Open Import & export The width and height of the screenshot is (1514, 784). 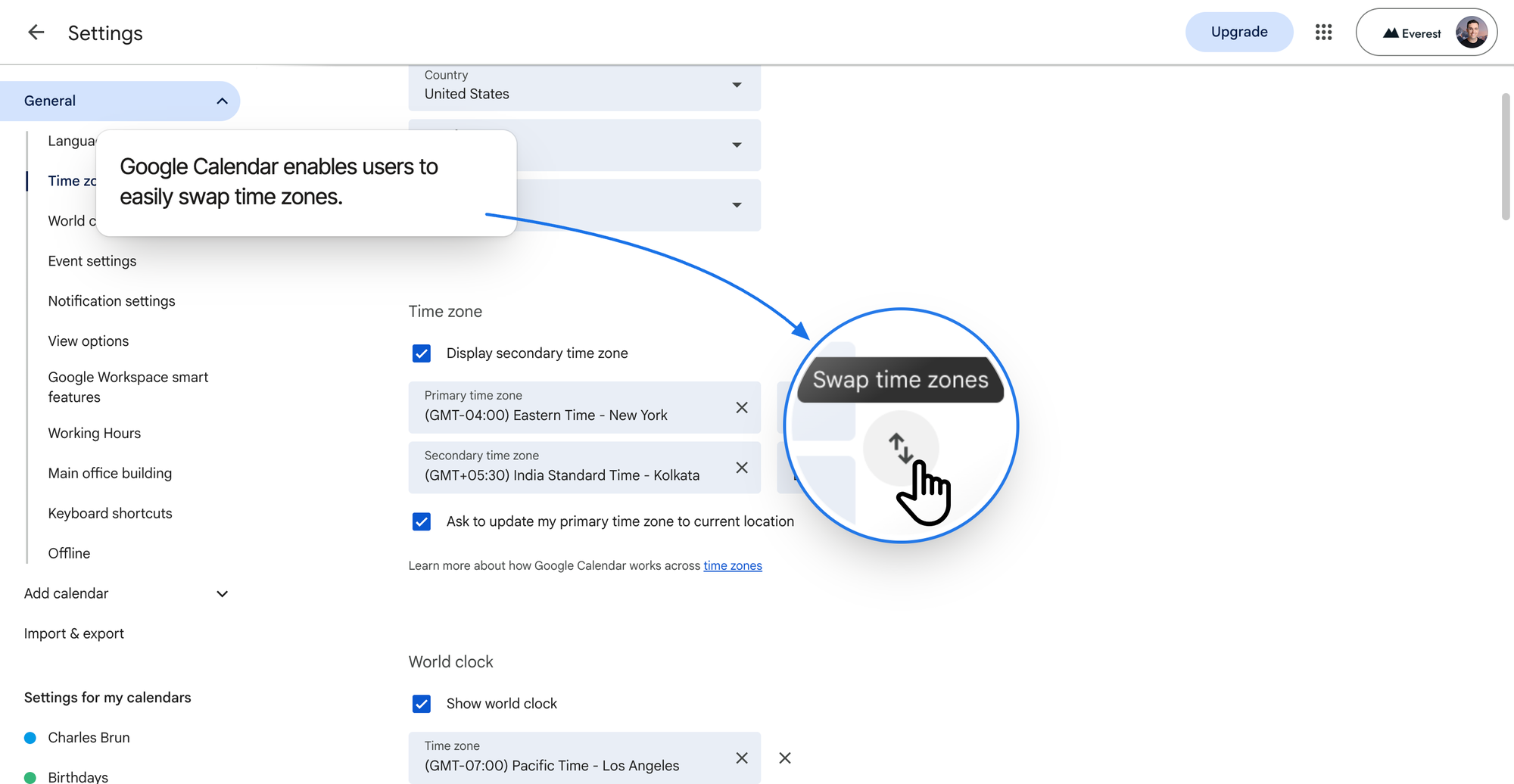coord(74,633)
